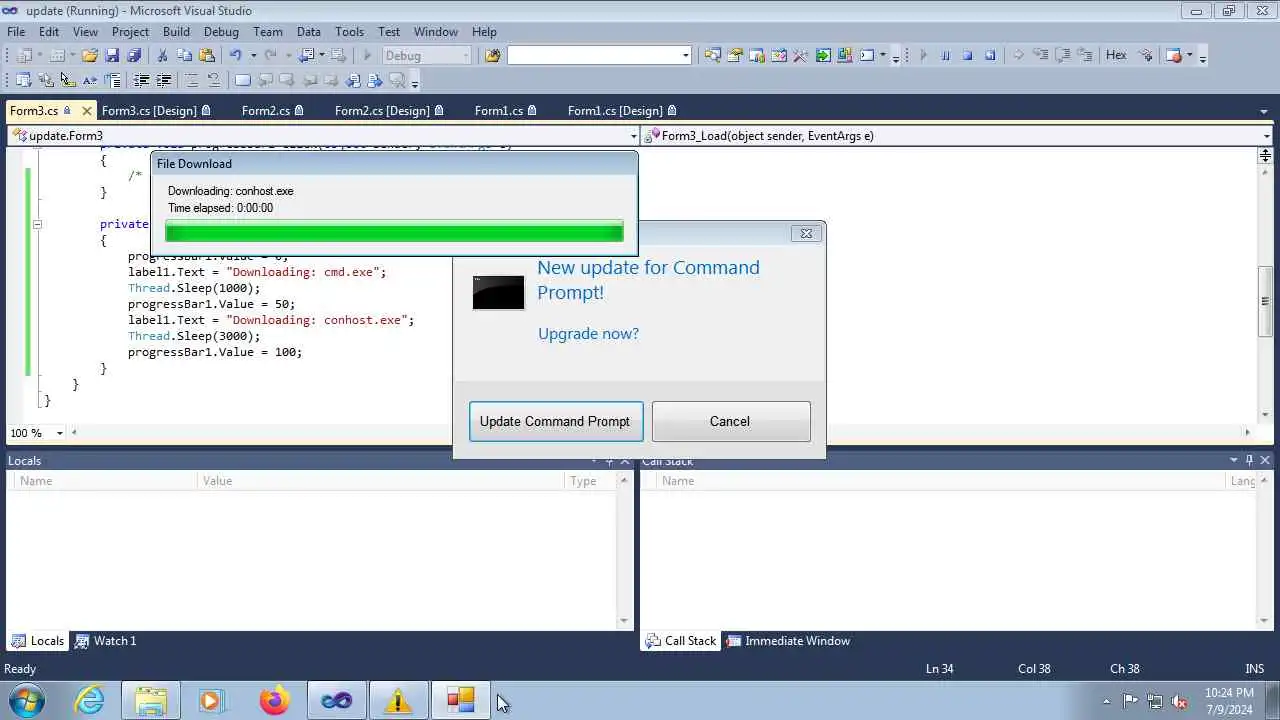This screenshot has height=720, width=1280.
Task: Click the yellow warning taskbar icon
Action: pyautogui.click(x=398, y=701)
